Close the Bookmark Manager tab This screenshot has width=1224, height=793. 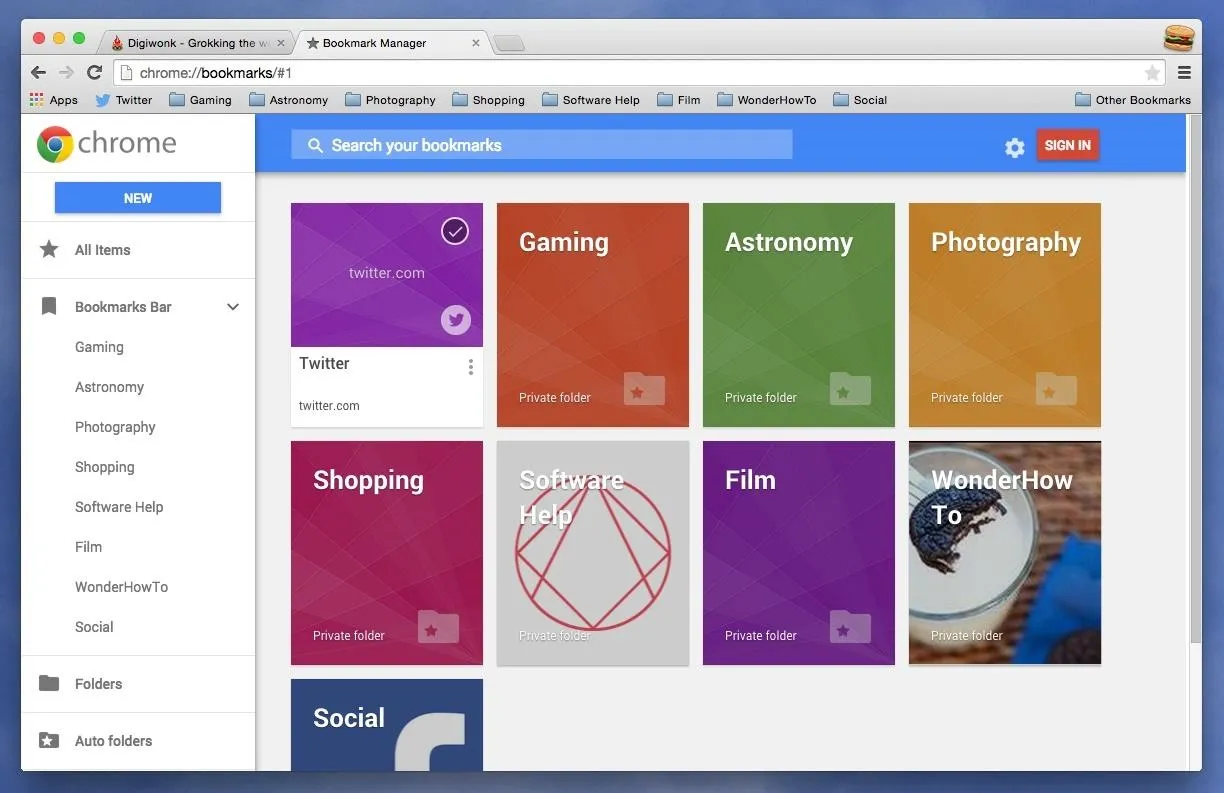(476, 43)
